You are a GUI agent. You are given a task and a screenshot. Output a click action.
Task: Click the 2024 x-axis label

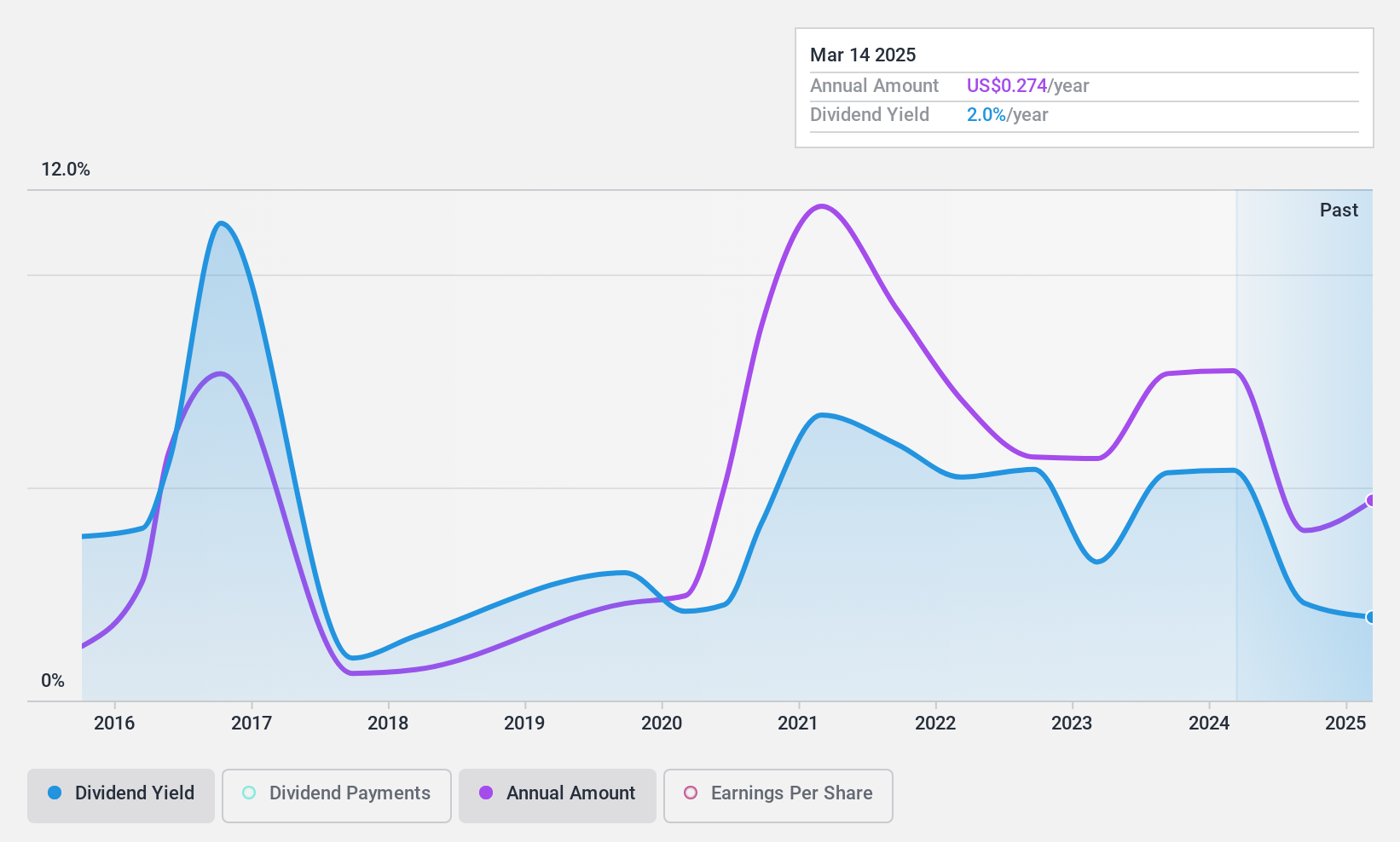(1209, 724)
